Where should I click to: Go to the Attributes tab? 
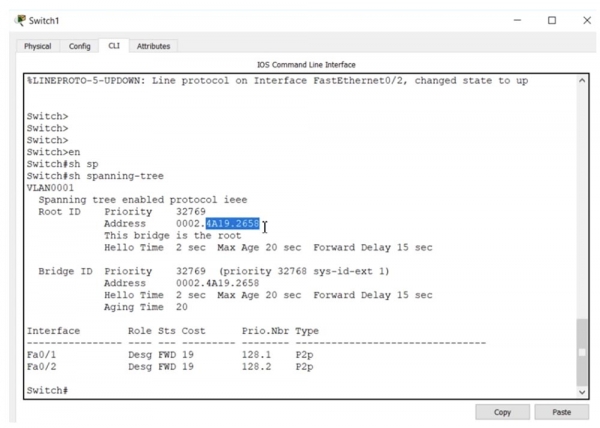pos(153,46)
